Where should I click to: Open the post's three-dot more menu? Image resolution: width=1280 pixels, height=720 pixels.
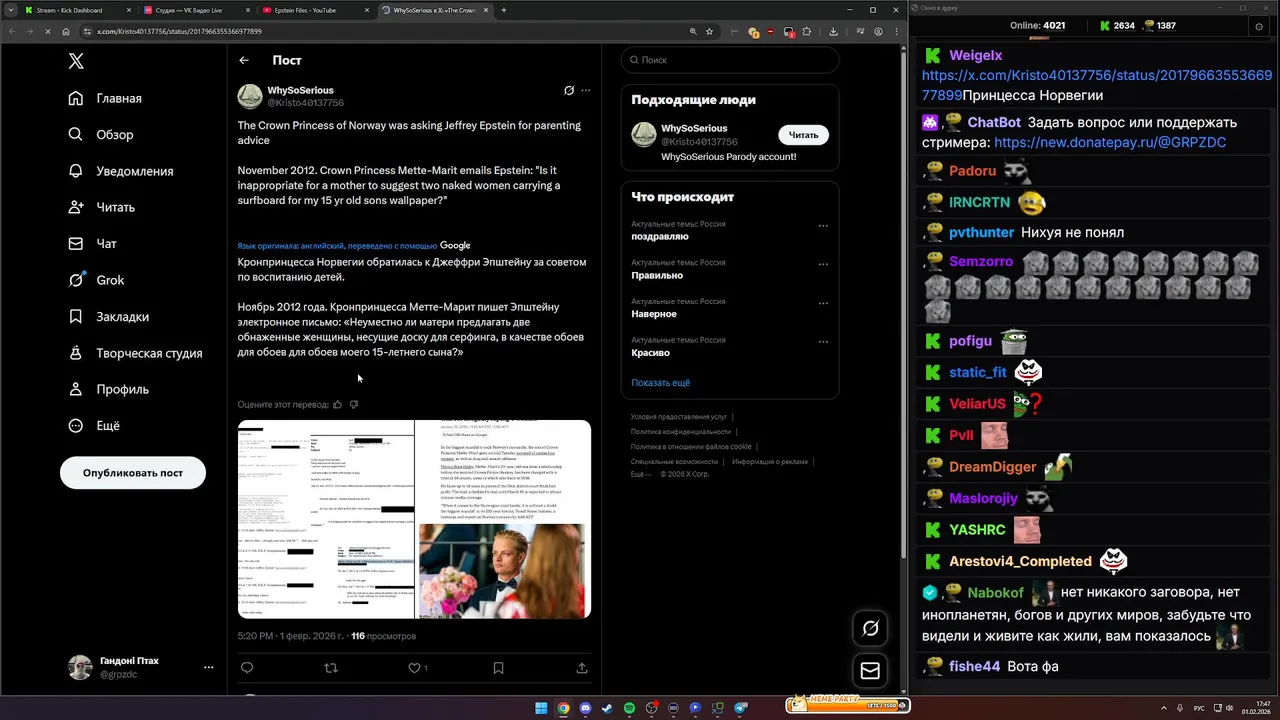[586, 90]
